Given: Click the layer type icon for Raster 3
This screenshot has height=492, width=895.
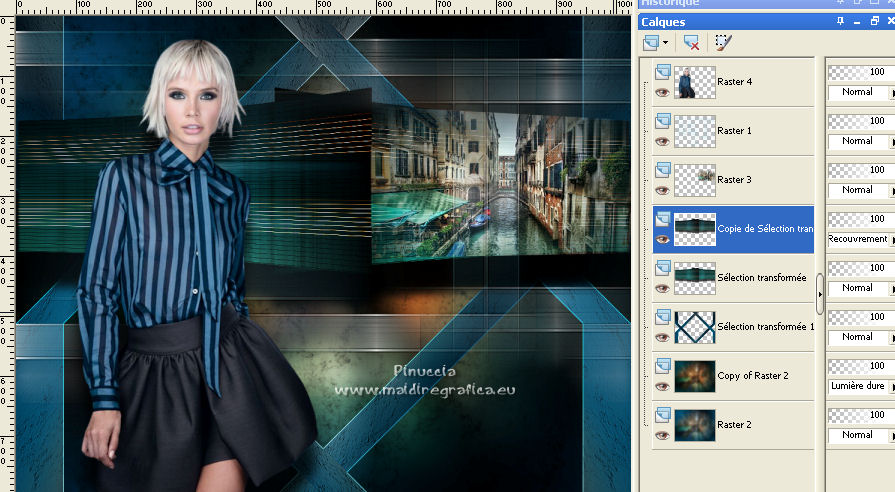Looking at the screenshot, I should tap(662, 170).
